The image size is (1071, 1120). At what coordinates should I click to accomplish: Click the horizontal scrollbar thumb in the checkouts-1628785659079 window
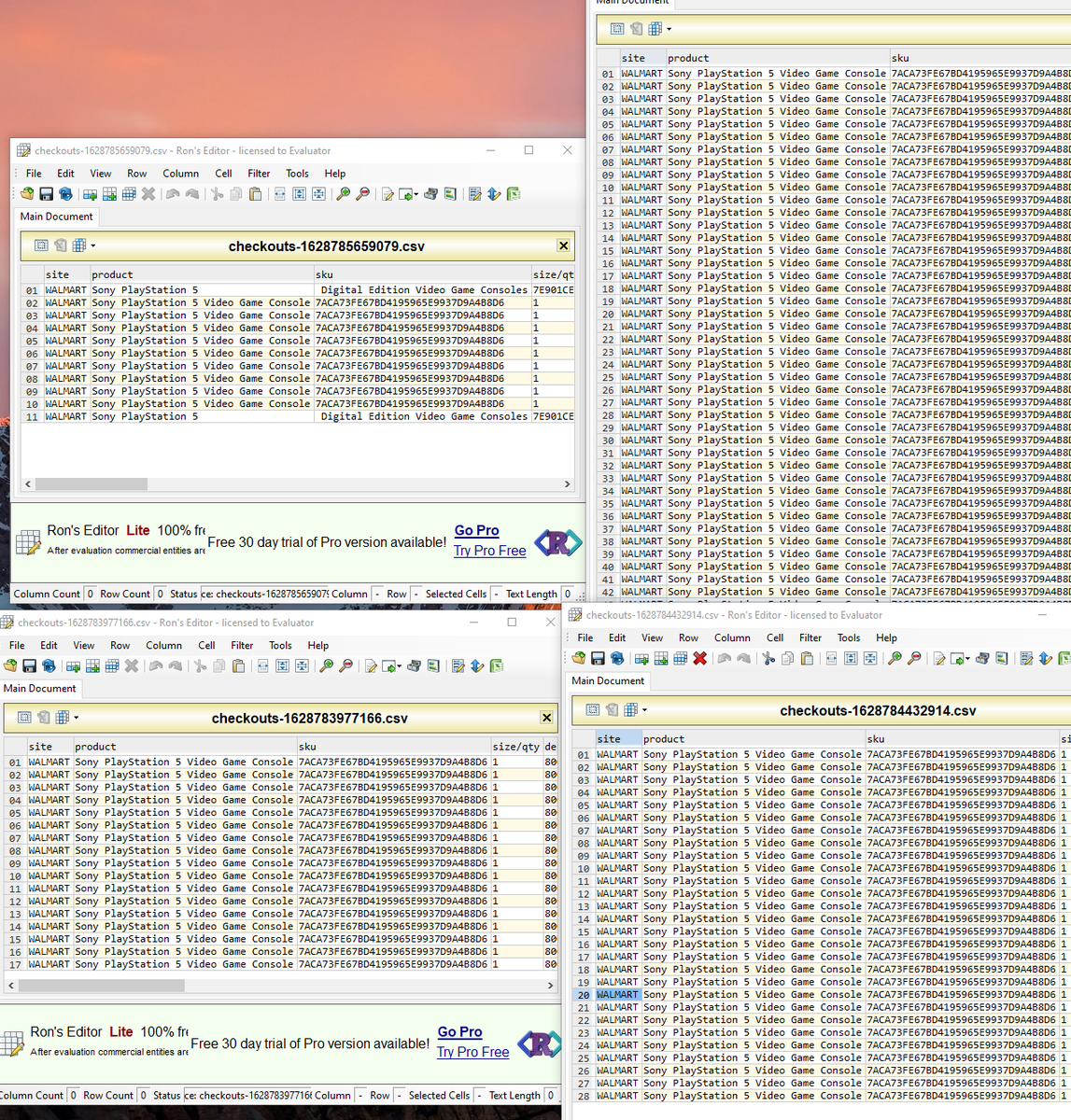(92, 484)
